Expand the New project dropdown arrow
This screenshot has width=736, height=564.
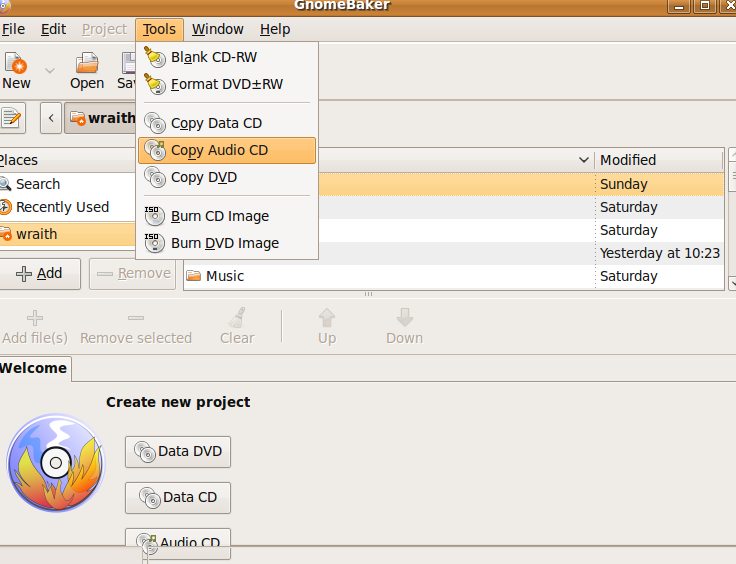click(x=50, y=71)
